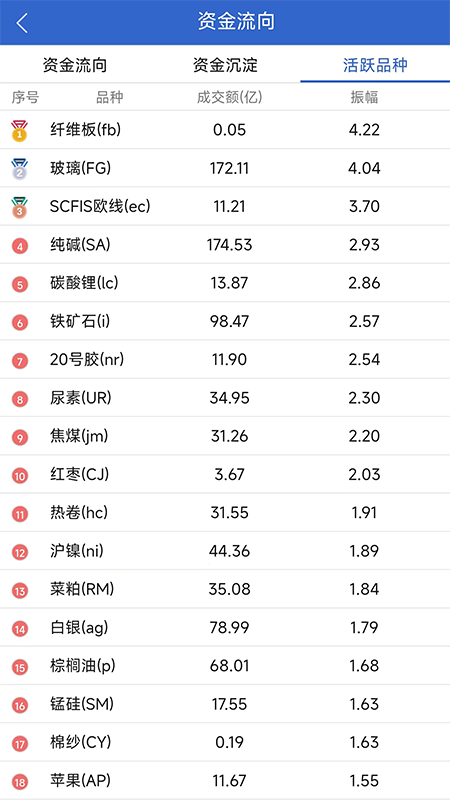Click the 品种 column header
This screenshot has height=800, width=450.
click(x=109, y=97)
